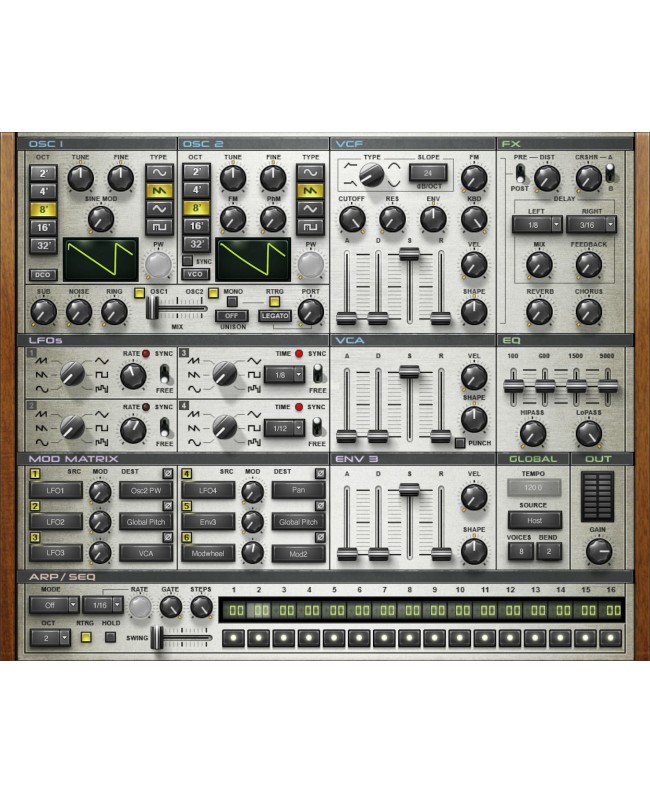Click the OSC 1 SINE MOD knob

click(x=101, y=219)
